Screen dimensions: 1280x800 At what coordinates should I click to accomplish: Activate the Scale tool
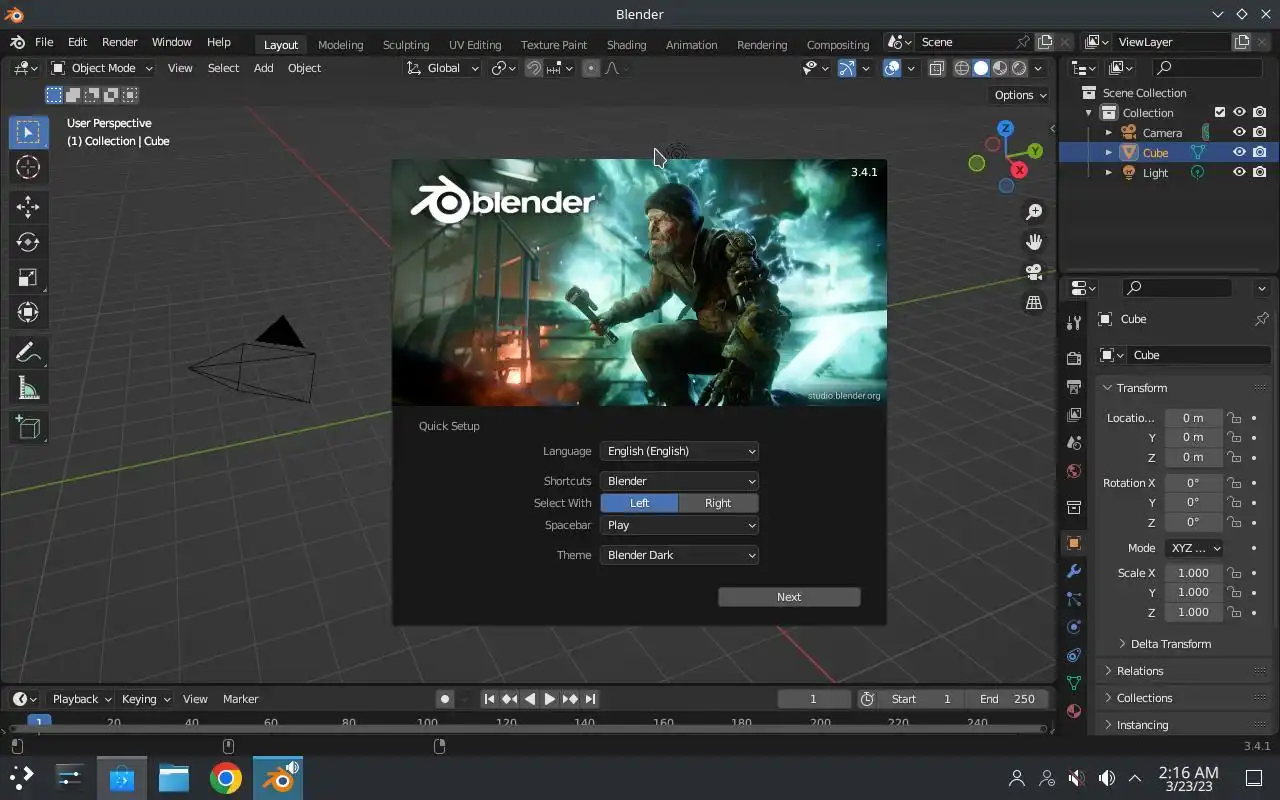click(28, 277)
